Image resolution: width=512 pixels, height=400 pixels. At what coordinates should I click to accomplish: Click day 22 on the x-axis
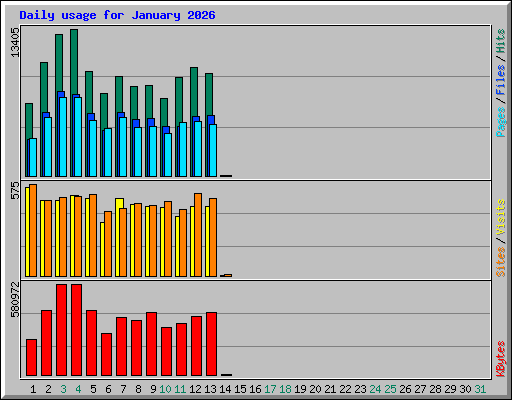click(345, 389)
